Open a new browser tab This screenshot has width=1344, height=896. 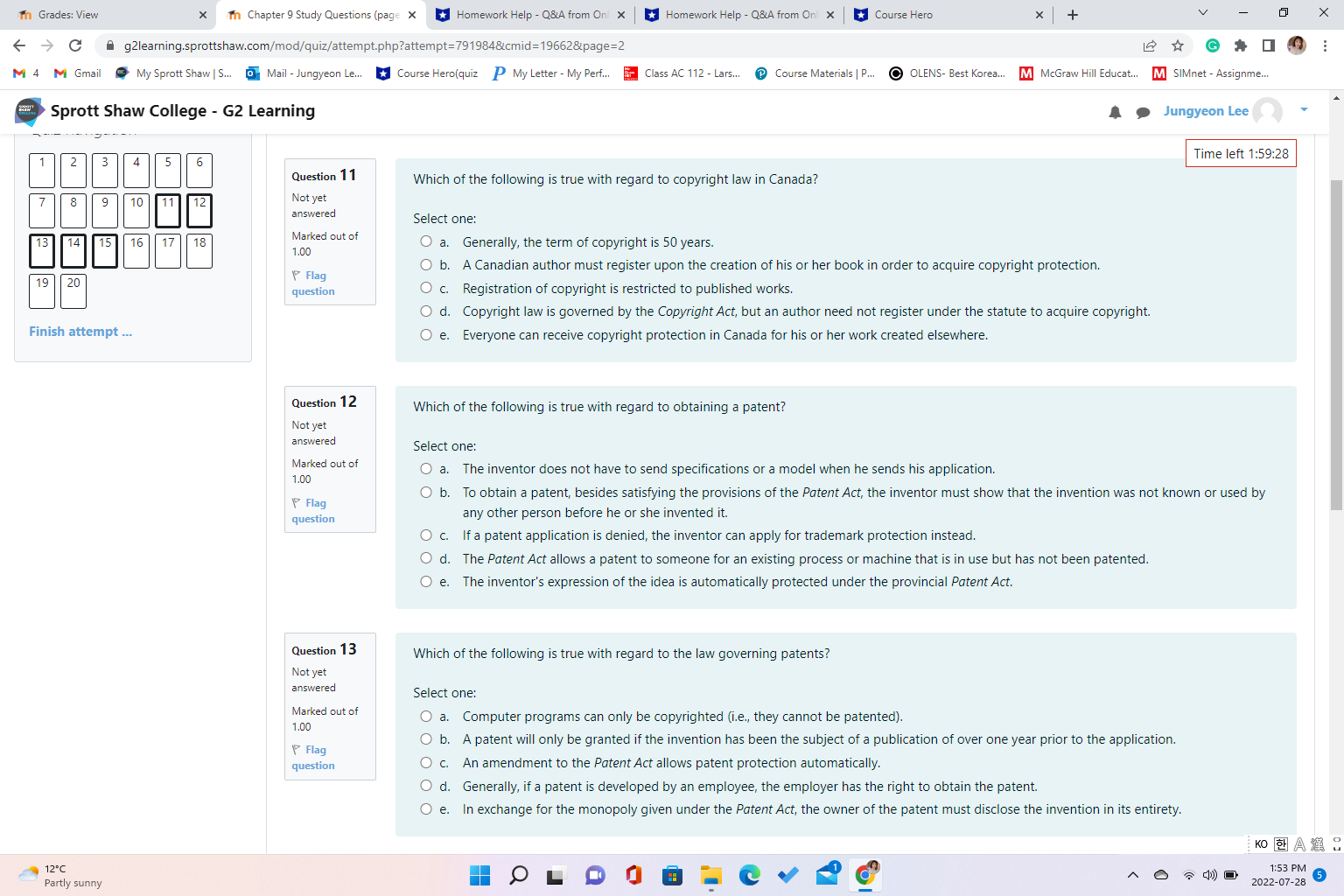1073,15
